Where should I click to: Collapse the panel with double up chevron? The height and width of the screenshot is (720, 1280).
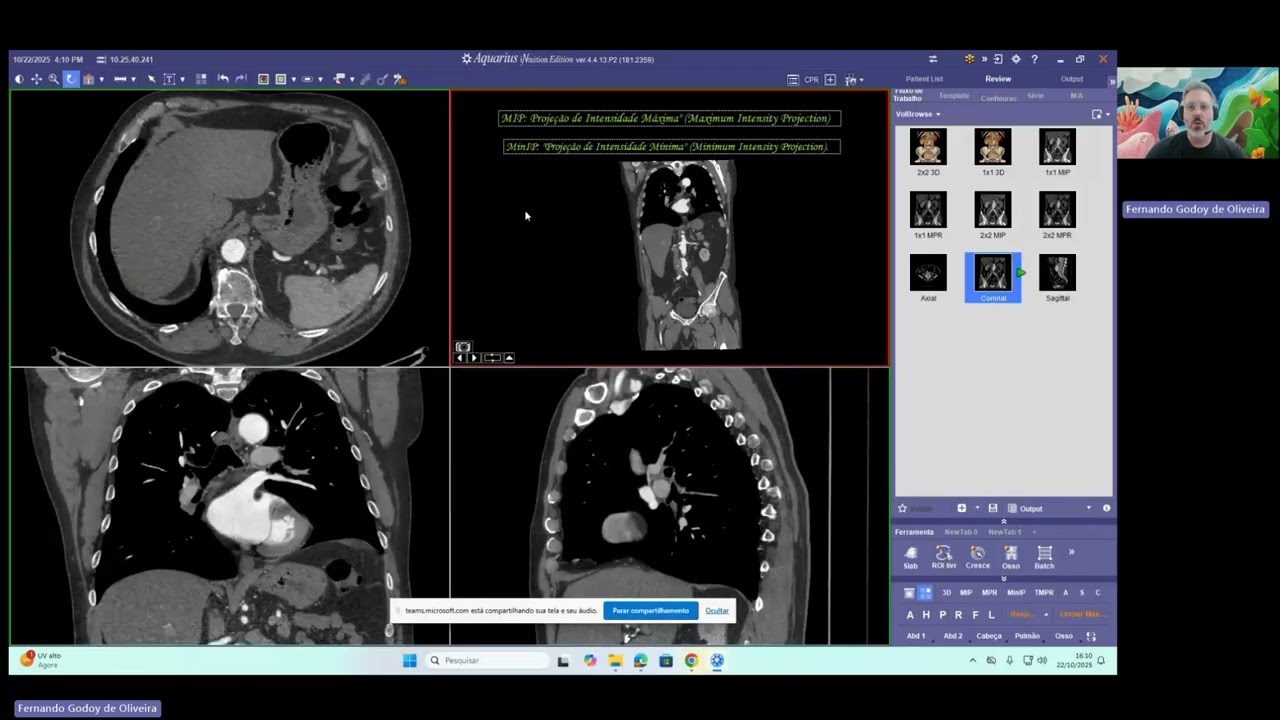point(1004,521)
